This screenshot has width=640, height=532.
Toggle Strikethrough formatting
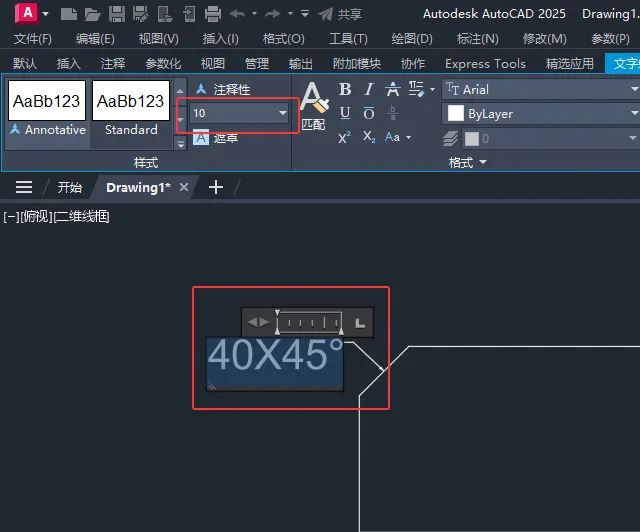[x=393, y=89]
